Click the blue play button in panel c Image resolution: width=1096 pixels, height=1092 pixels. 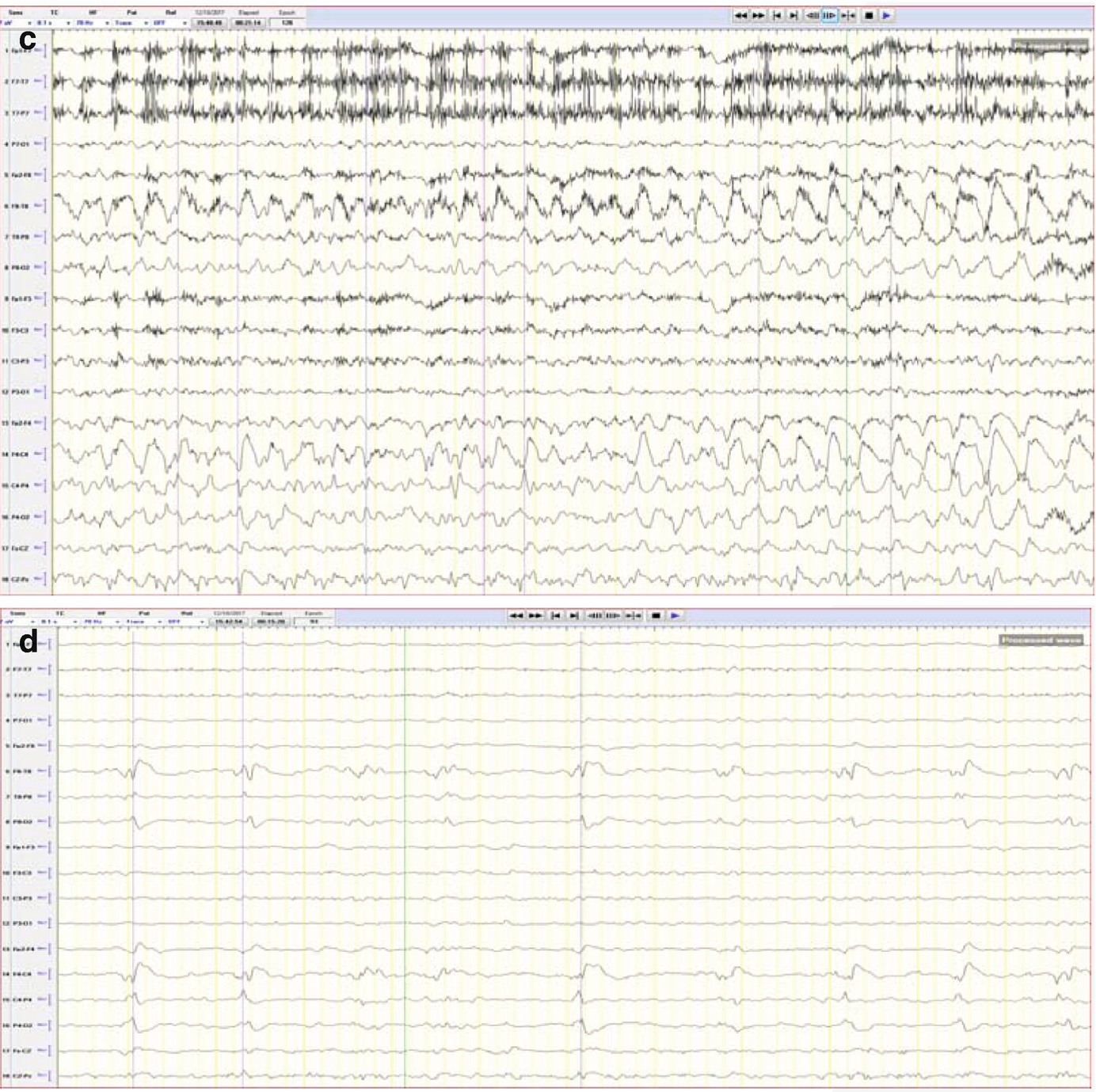click(887, 15)
